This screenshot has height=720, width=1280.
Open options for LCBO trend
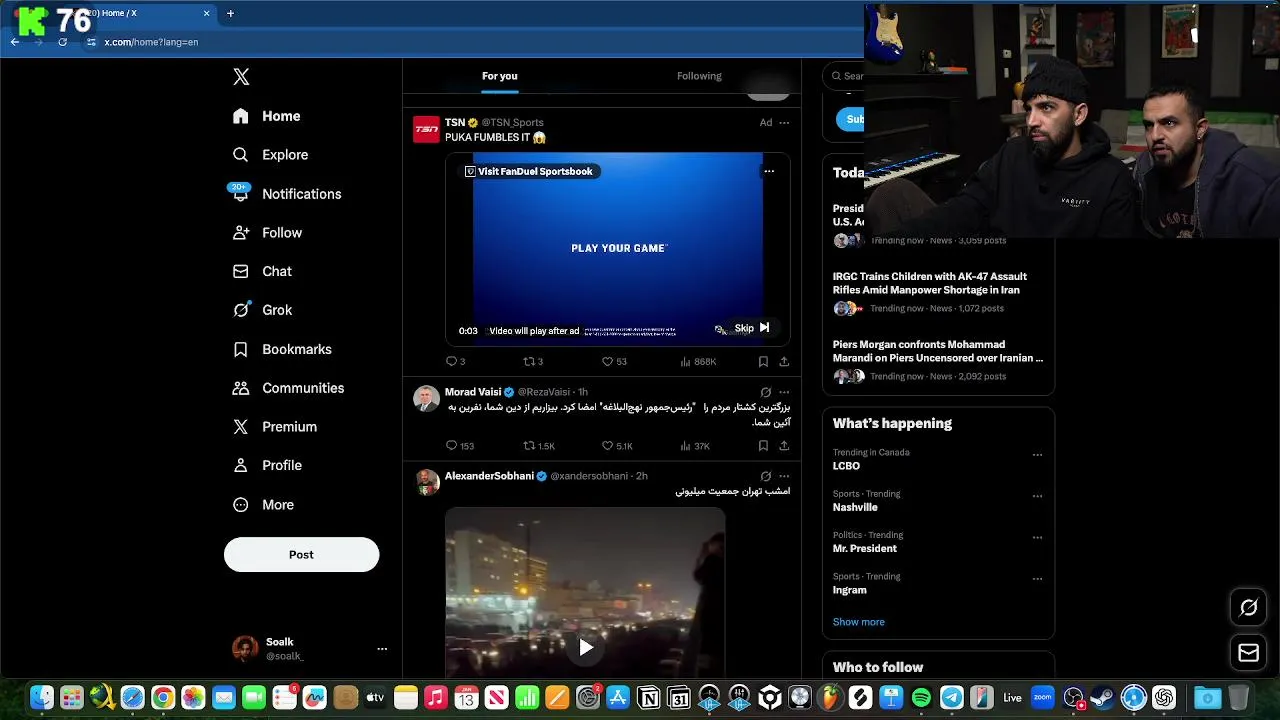(x=1037, y=454)
